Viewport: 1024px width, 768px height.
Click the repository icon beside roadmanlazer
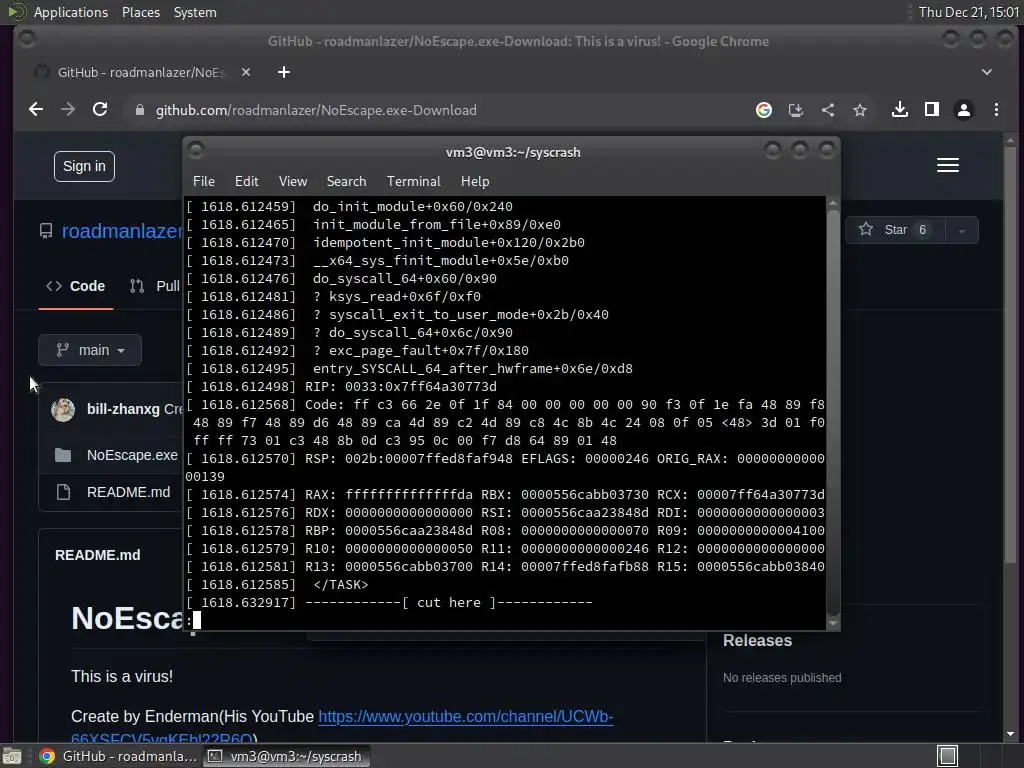click(x=46, y=231)
